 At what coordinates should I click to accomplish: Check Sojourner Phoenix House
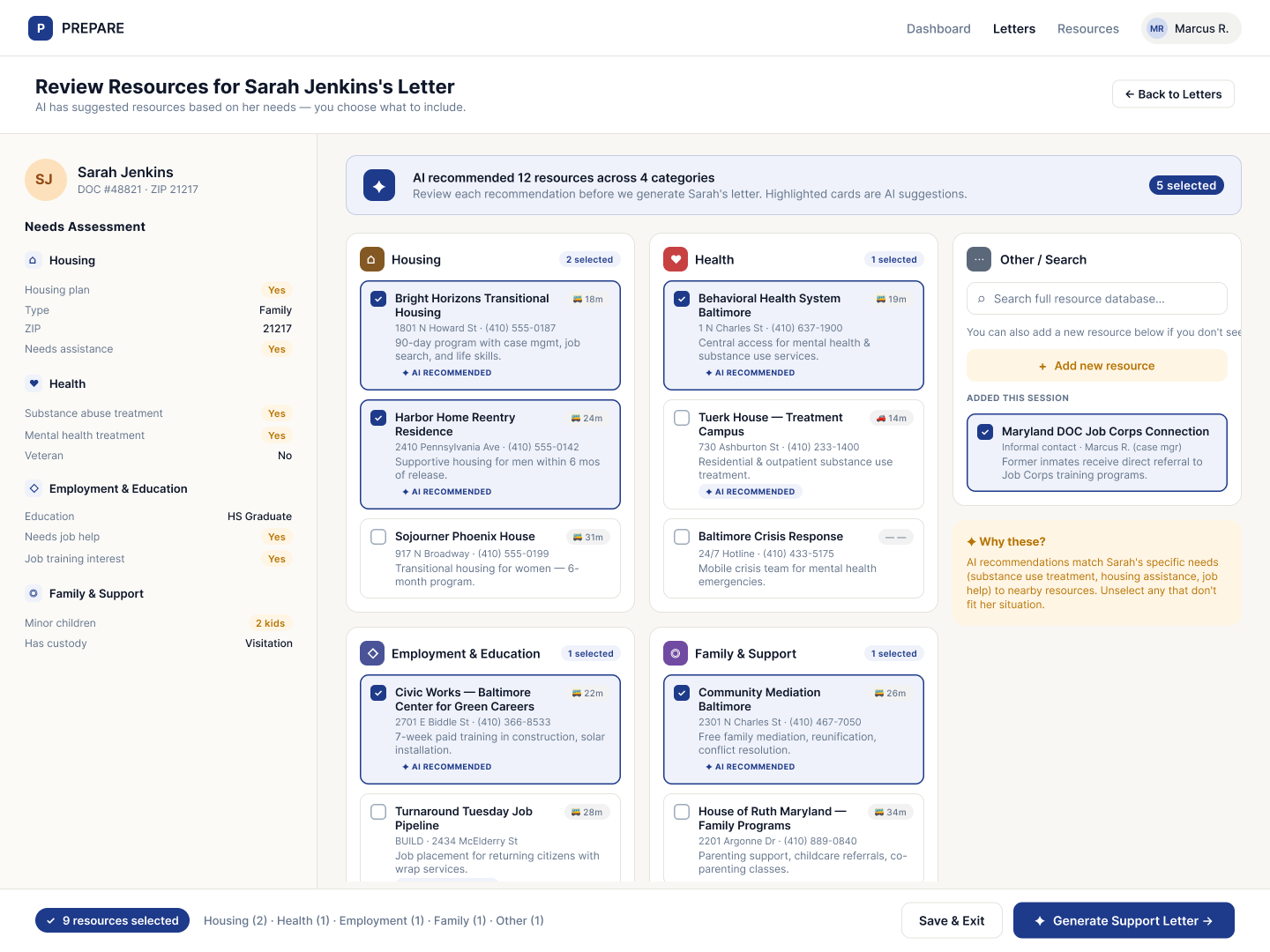point(378,537)
